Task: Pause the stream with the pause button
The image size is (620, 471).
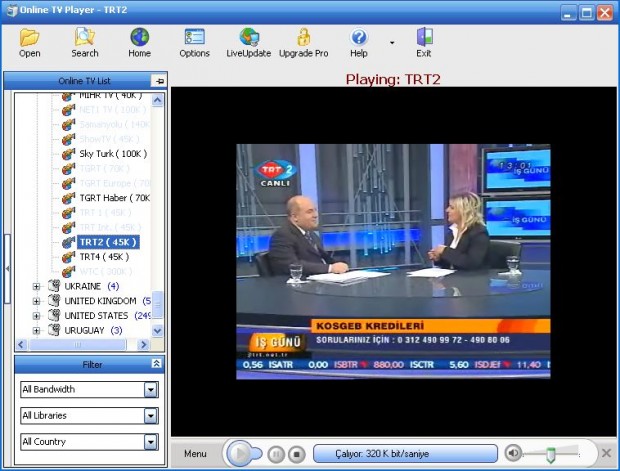Action: (x=276, y=454)
